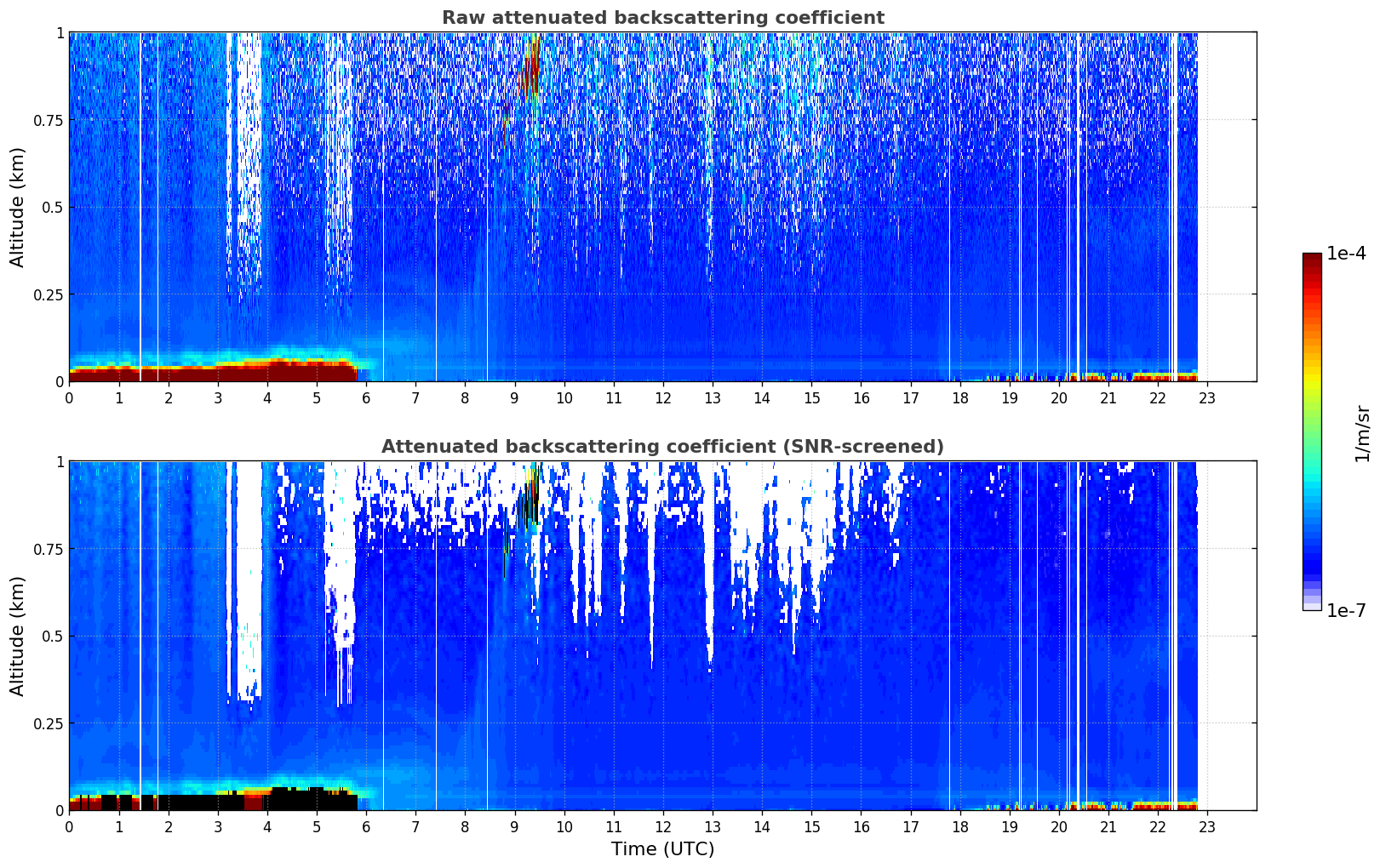Select the 'Time (UTC)' axis label
The height and width of the screenshot is (868, 1380).
[x=662, y=849]
